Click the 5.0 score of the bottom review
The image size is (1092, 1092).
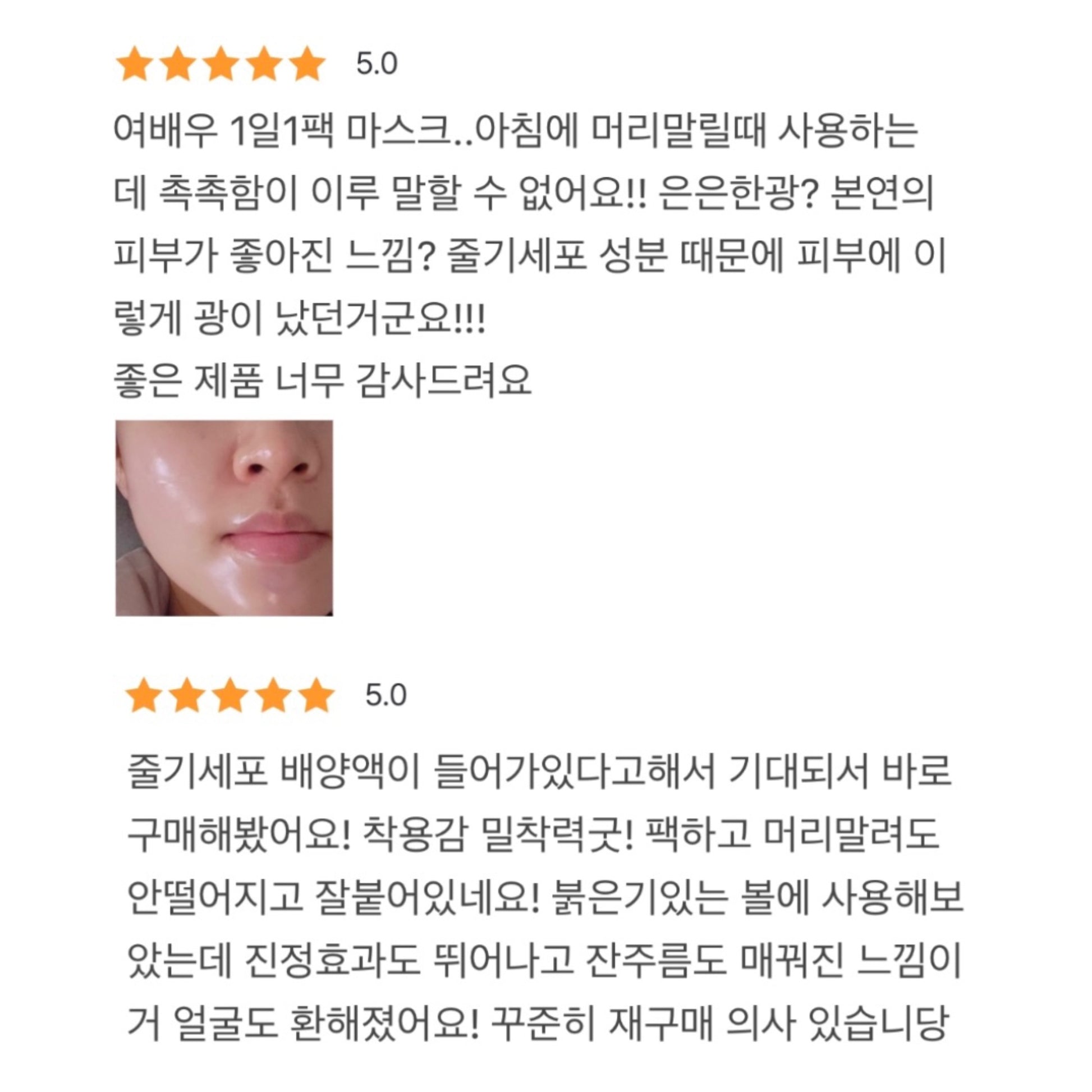(386, 695)
